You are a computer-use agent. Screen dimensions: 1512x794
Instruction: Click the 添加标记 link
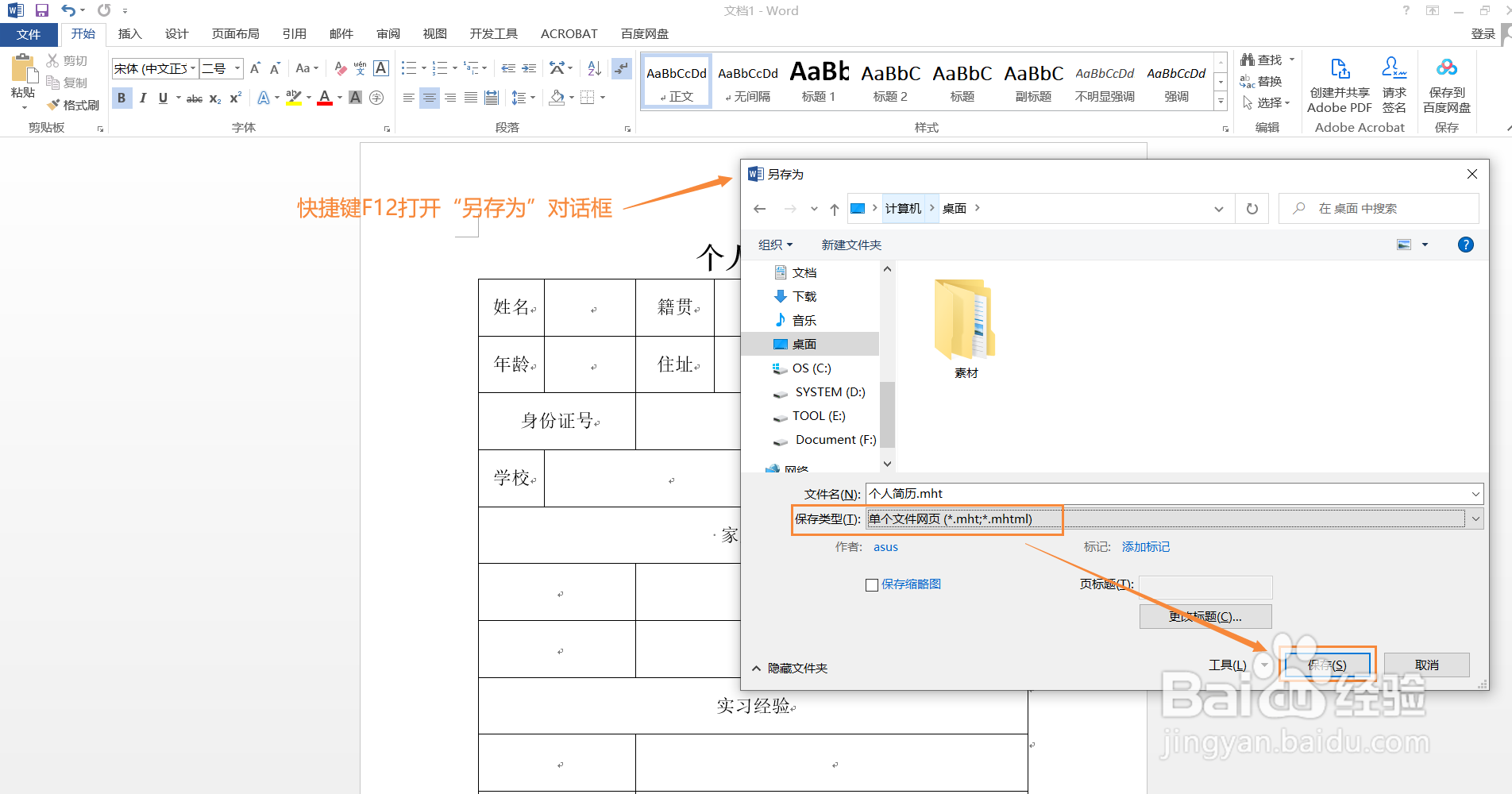[1146, 546]
